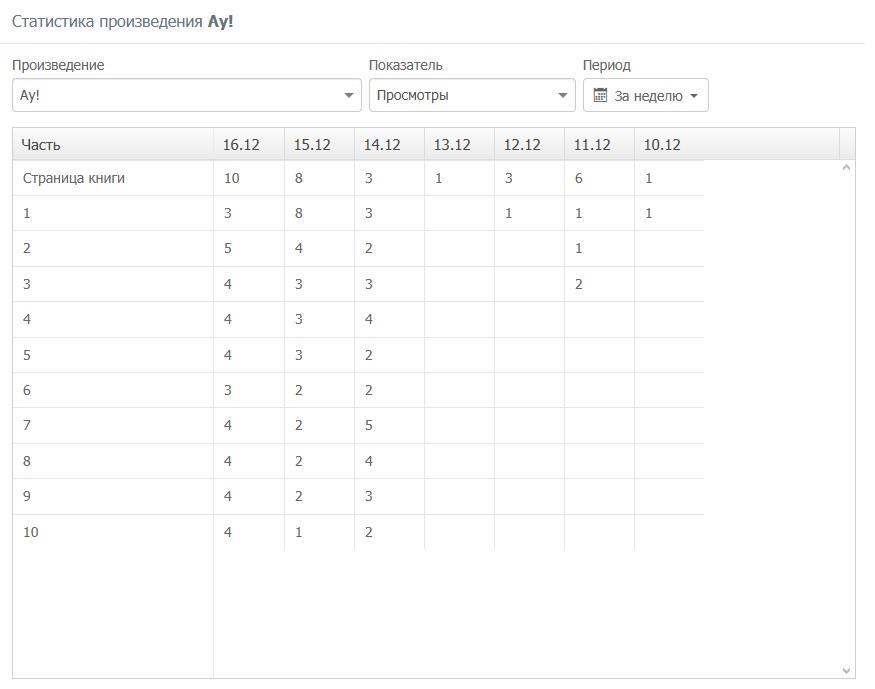Click the 16.12 cell for Страница книги
This screenshot has width=875, height=689.
[x=232, y=178]
